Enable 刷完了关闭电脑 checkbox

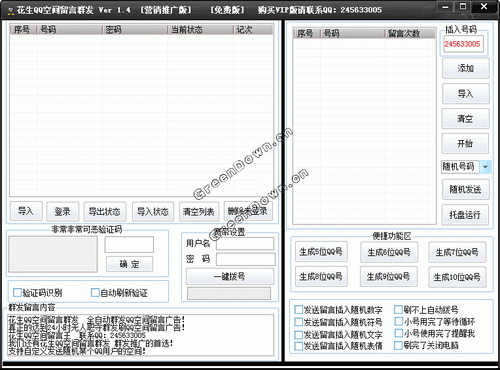398,345
